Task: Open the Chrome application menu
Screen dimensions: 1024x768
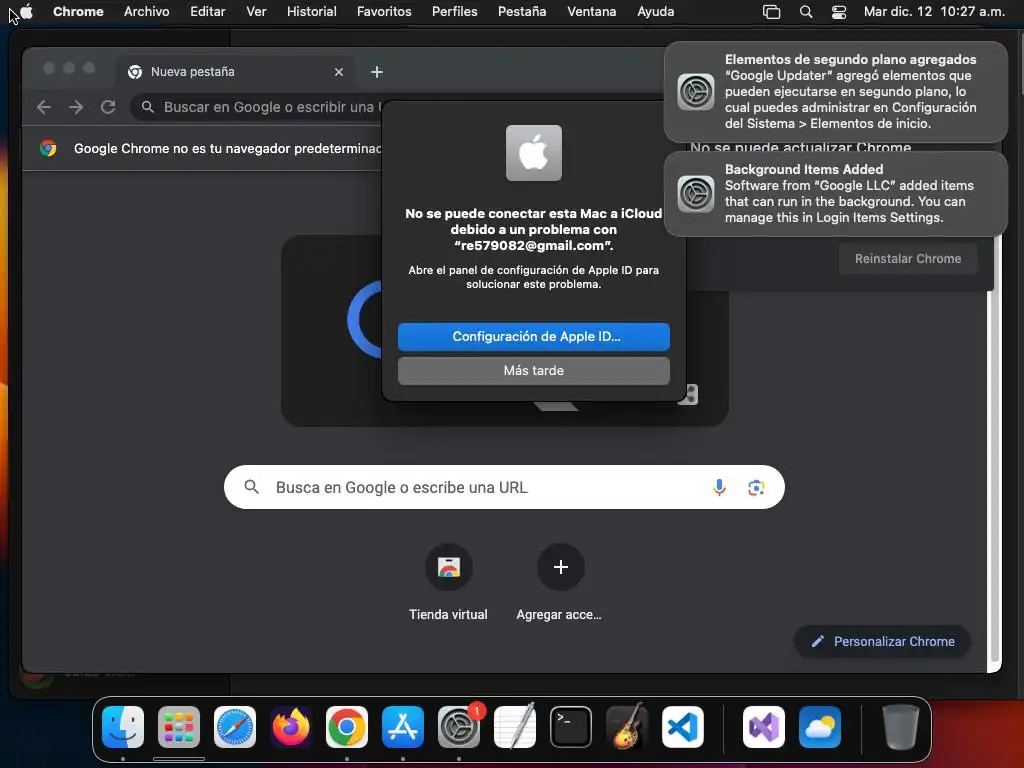Action: coord(78,11)
